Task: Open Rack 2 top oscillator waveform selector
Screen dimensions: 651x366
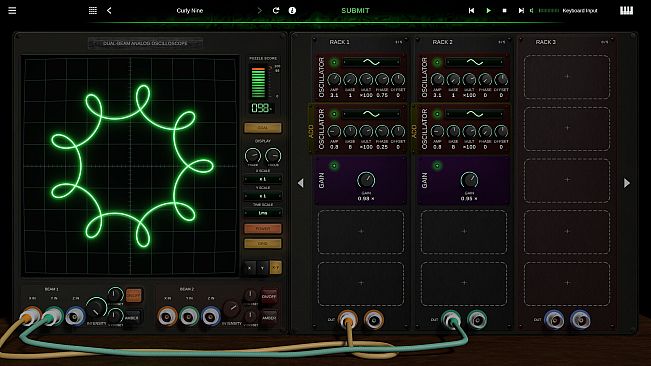Action: [x=475, y=63]
